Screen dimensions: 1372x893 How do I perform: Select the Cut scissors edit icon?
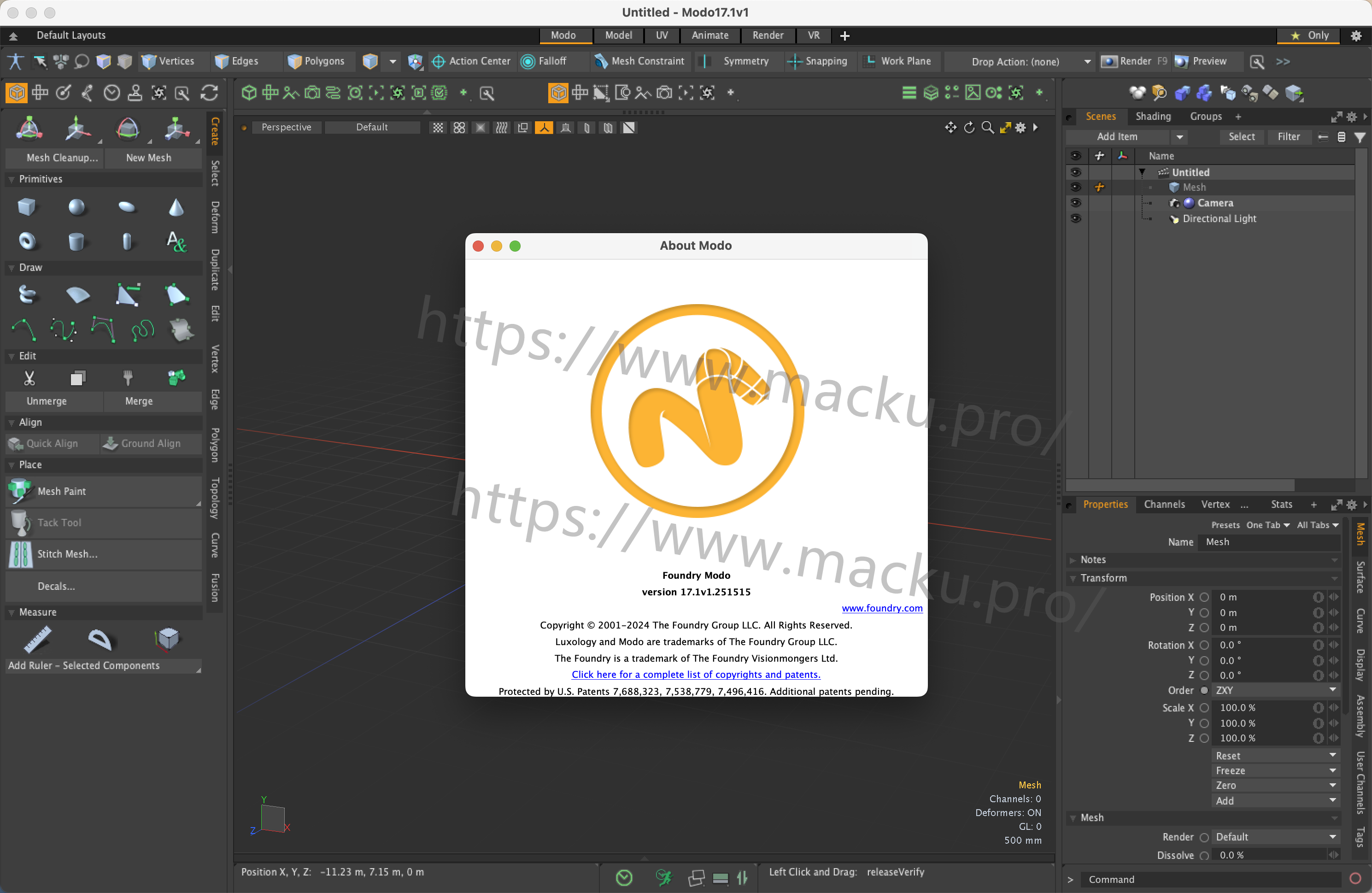[29, 377]
